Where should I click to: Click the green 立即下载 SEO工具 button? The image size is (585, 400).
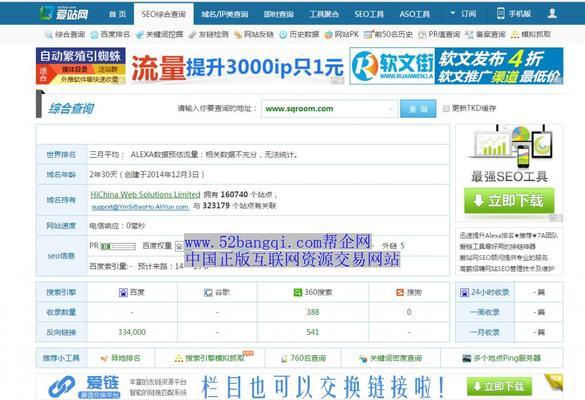tap(509, 201)
